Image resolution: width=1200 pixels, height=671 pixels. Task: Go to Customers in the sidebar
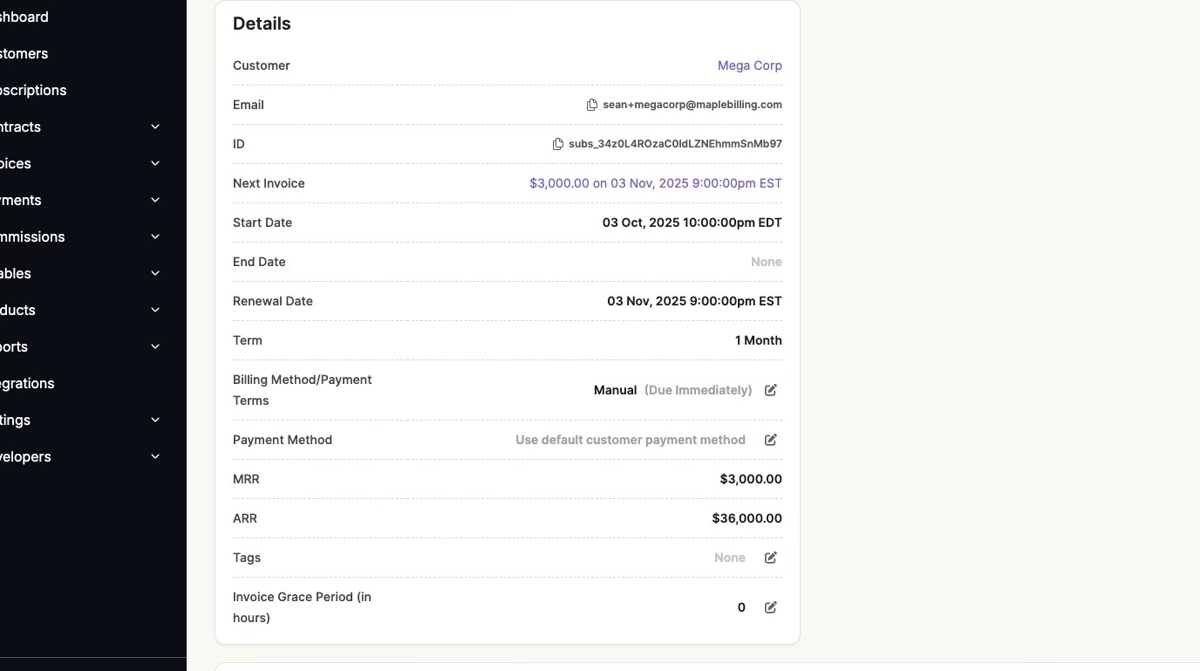click(x=24, y=54)
